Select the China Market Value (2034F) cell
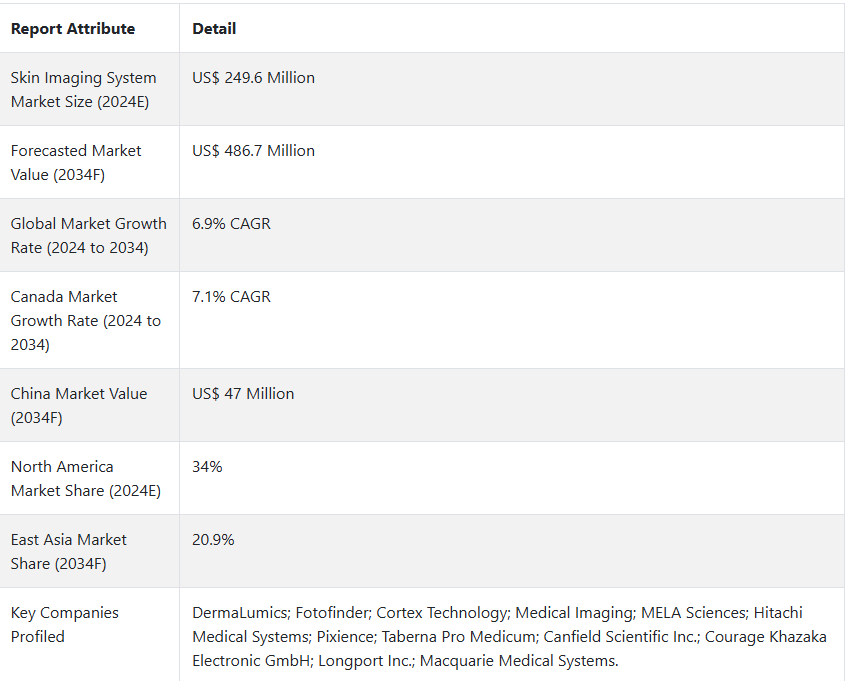Image resolution: width=845 pixels, height=681 pixels. tap(79, 406)
